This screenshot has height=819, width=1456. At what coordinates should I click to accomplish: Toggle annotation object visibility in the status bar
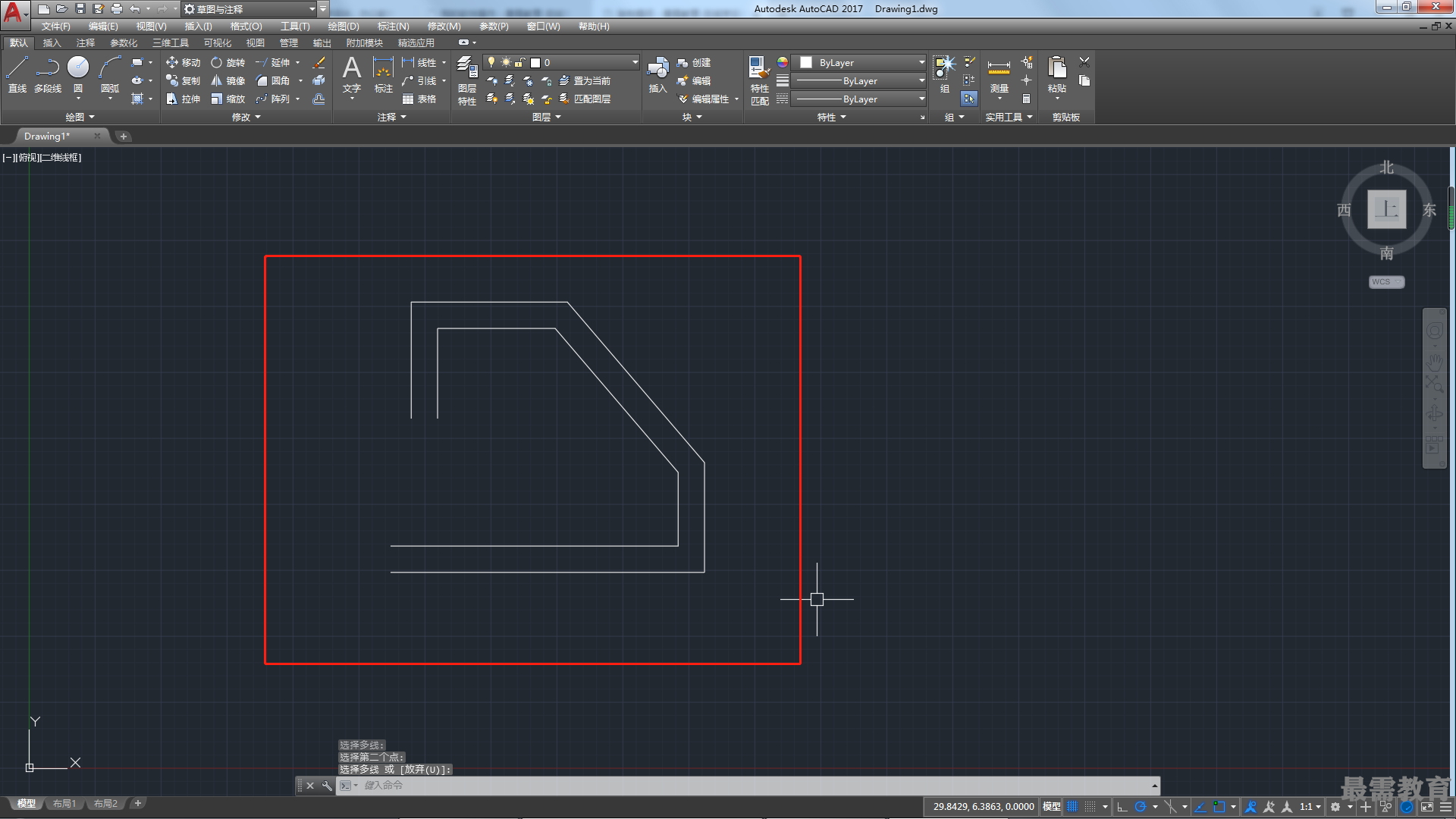(1251, 807)
